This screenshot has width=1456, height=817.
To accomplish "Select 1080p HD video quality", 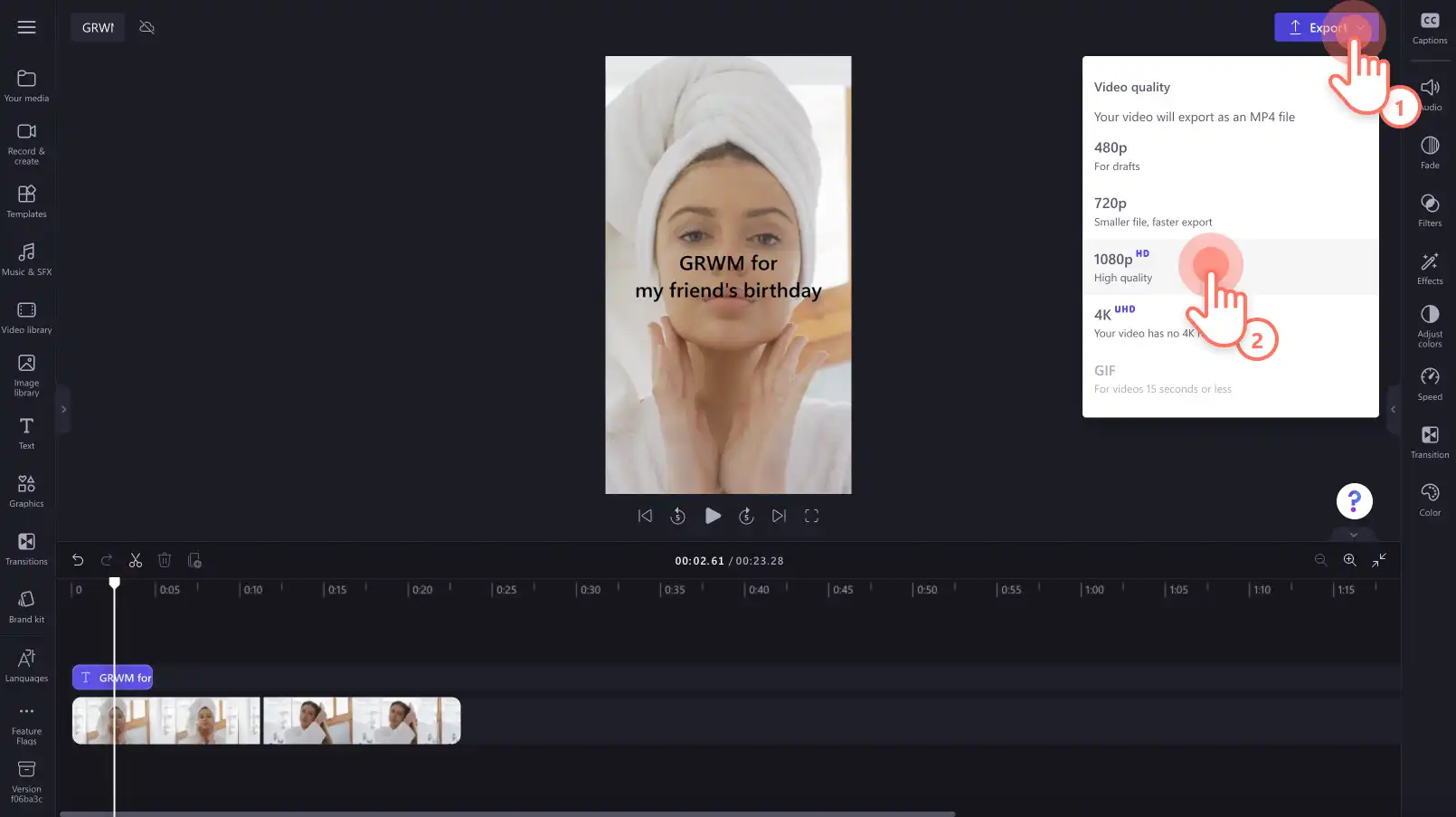I will (x=1230, y=267).
